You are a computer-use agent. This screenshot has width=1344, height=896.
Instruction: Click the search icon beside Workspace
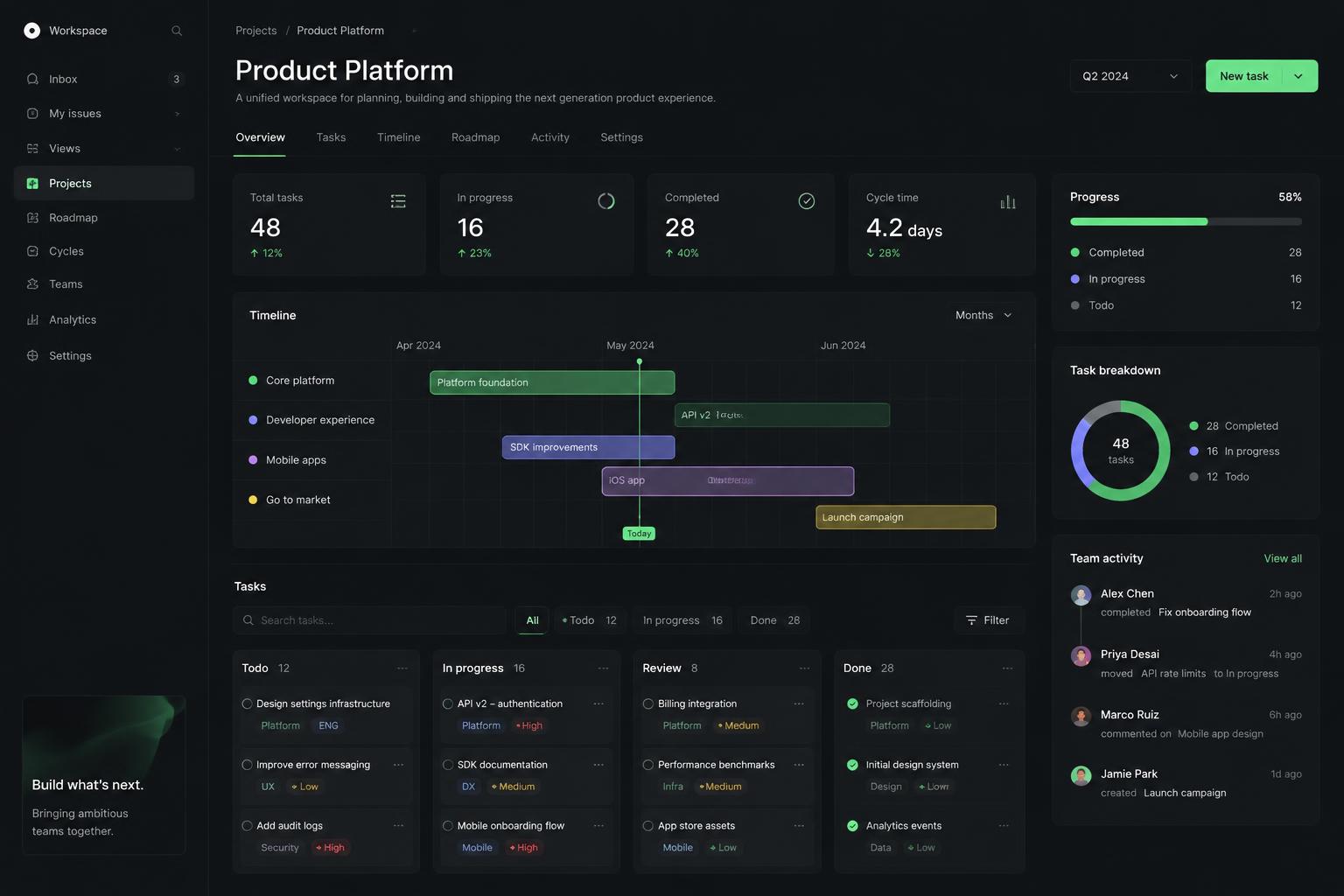(x=177, y=31)
